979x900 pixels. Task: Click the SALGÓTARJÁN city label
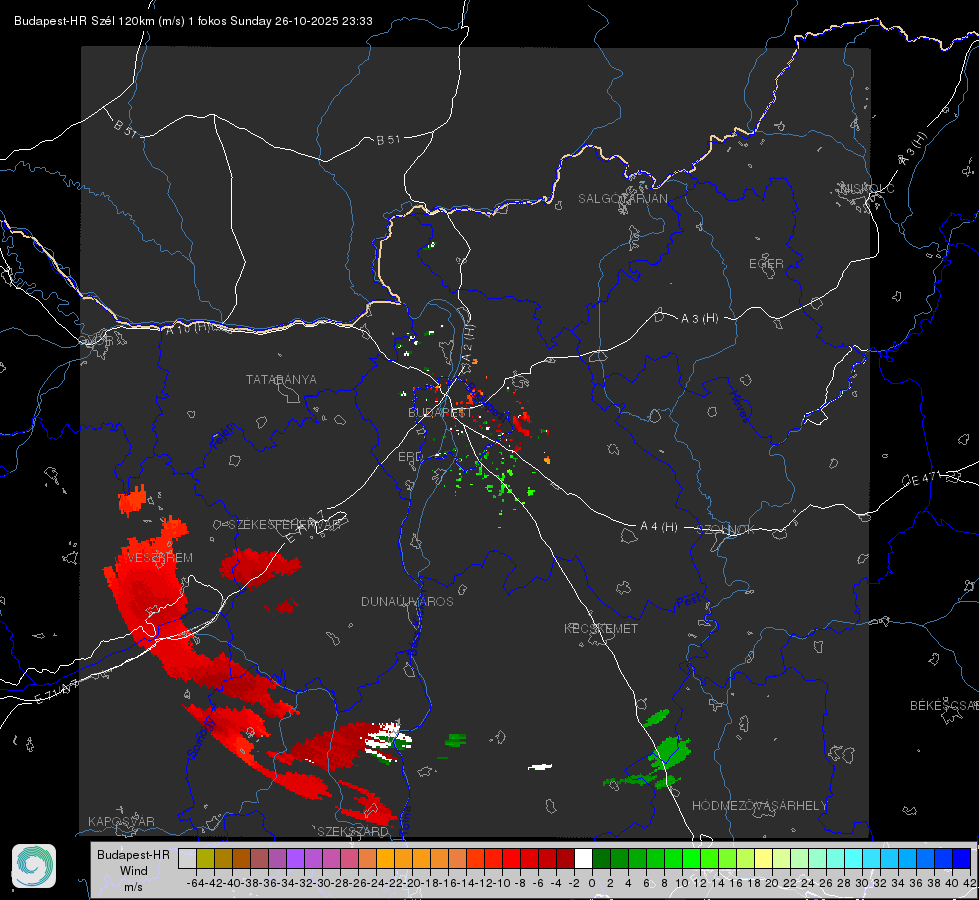point(622,199)
